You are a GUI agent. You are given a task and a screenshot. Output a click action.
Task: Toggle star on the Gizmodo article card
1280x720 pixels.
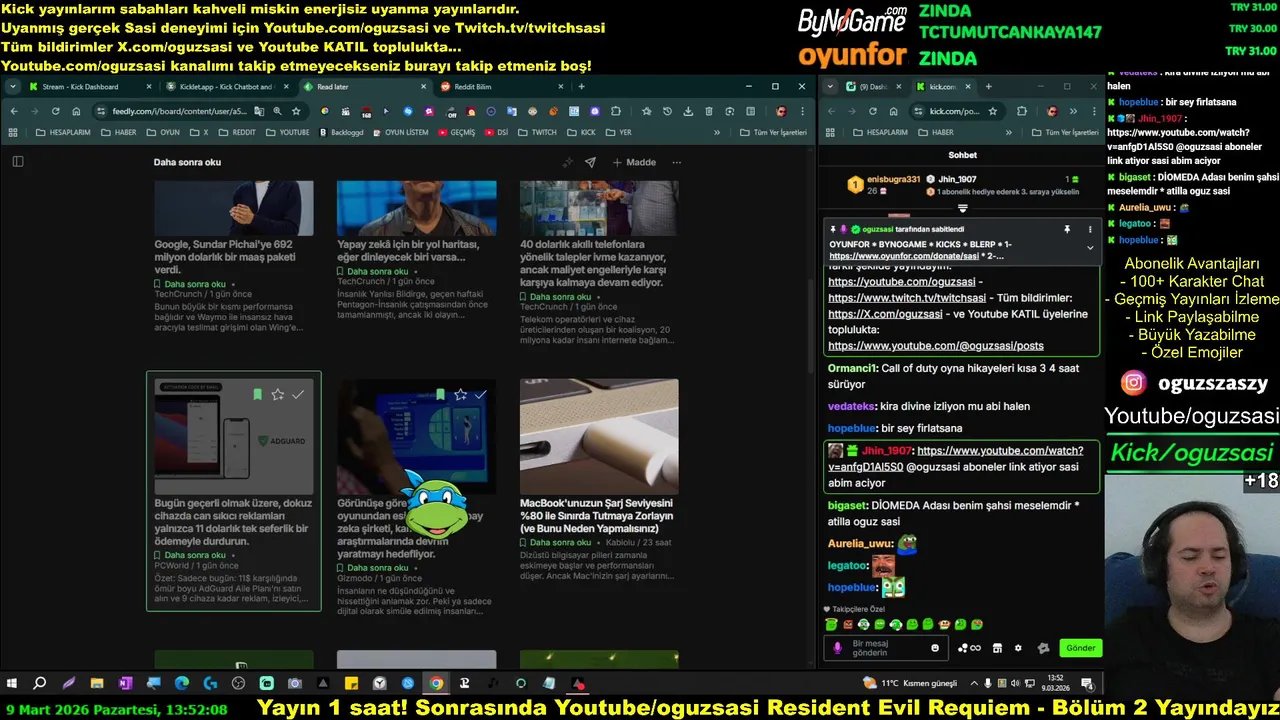(460, 394)
